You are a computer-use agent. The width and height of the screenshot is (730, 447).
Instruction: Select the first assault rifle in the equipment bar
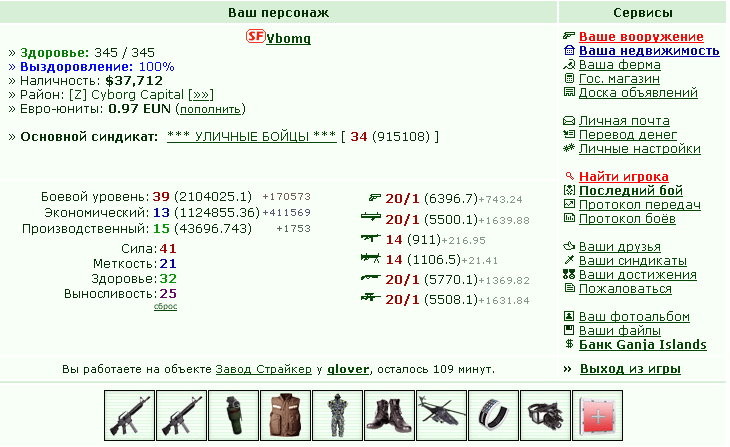tap(129, 415)
